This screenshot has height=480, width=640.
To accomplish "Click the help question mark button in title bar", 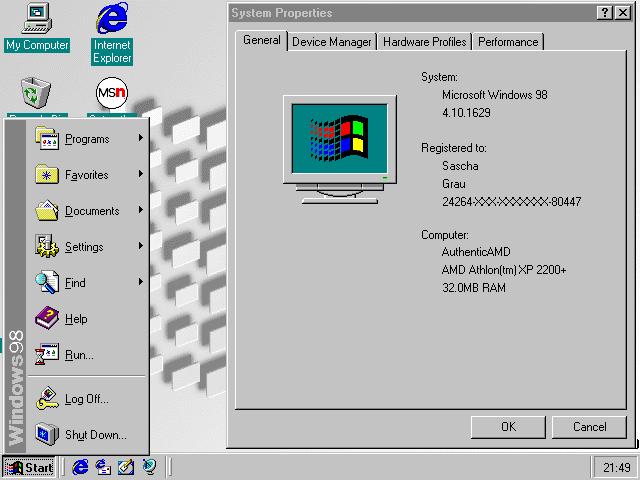I will point(605,13).
